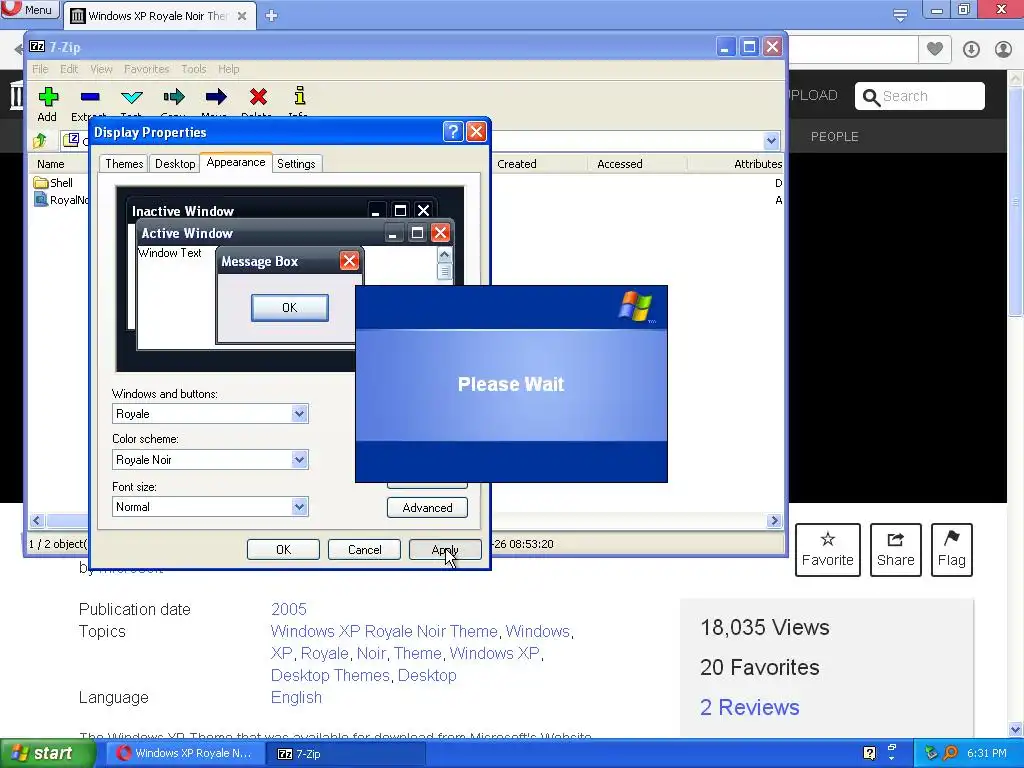This screenshot has width=1024, height=768.
Task: Click OK in Display Properties
Action: (283, 550)
